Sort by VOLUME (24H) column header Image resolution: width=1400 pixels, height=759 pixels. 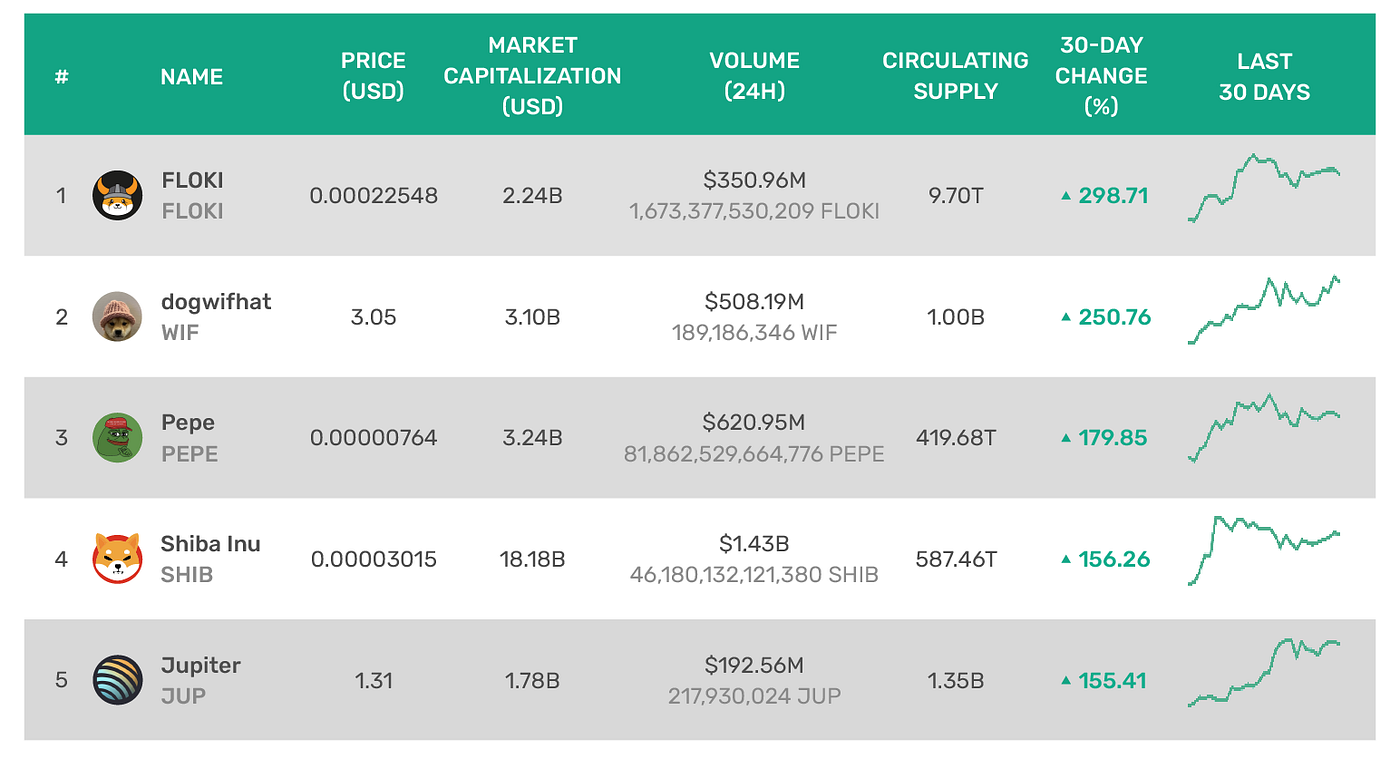pyautogui.click(x=754, y=76)
